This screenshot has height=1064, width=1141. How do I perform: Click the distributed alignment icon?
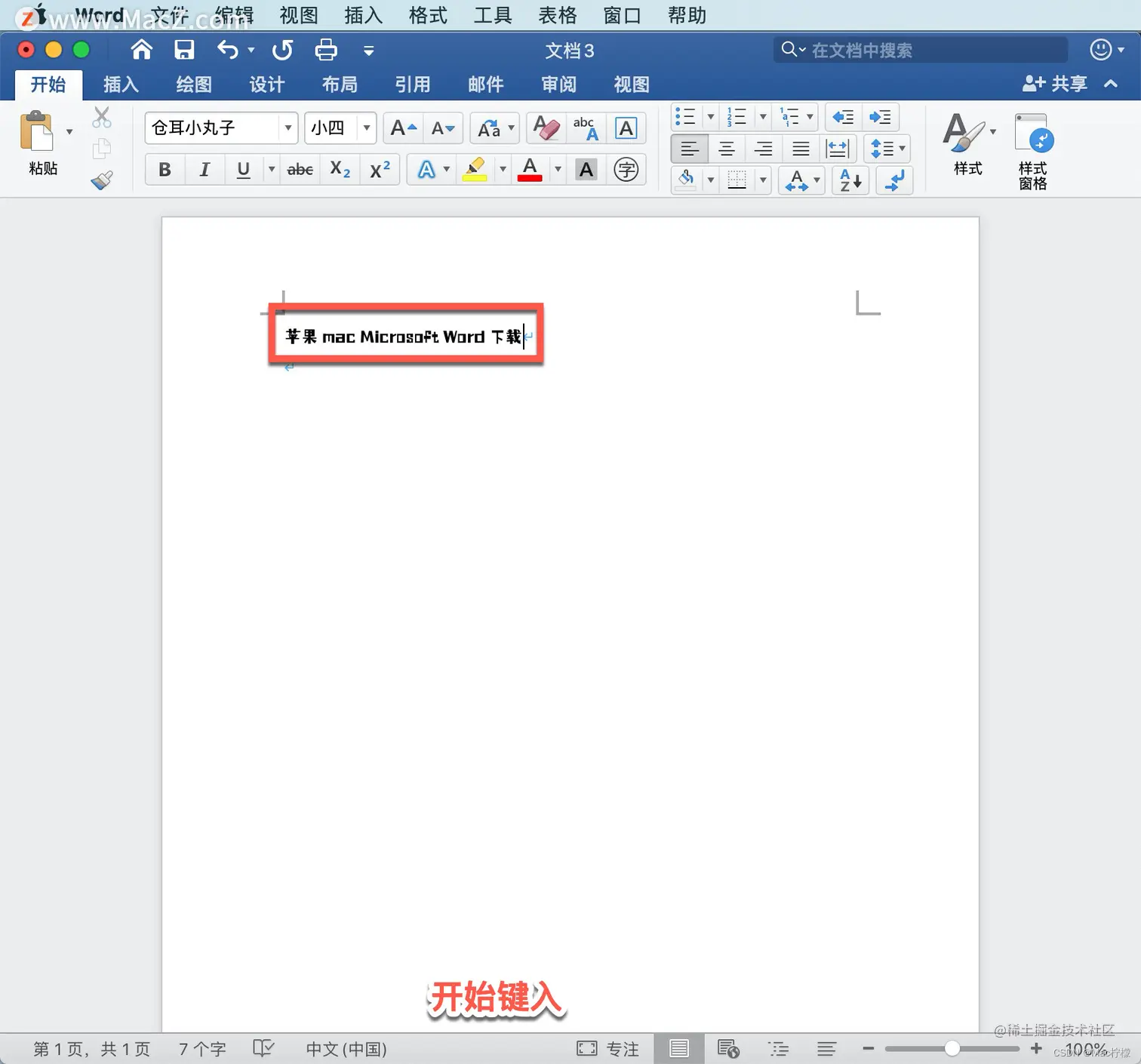coord(838,149)
